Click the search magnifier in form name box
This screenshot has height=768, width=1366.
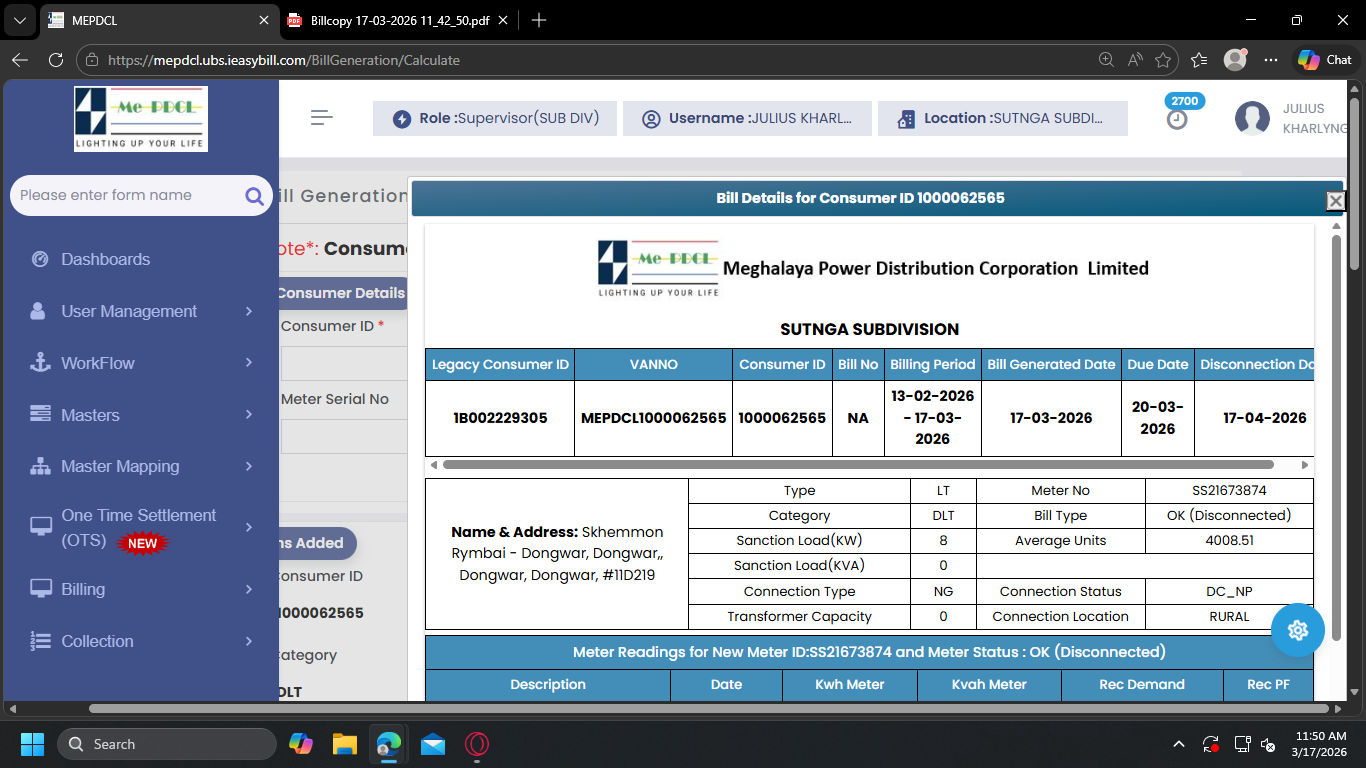[x=254, y=196]
